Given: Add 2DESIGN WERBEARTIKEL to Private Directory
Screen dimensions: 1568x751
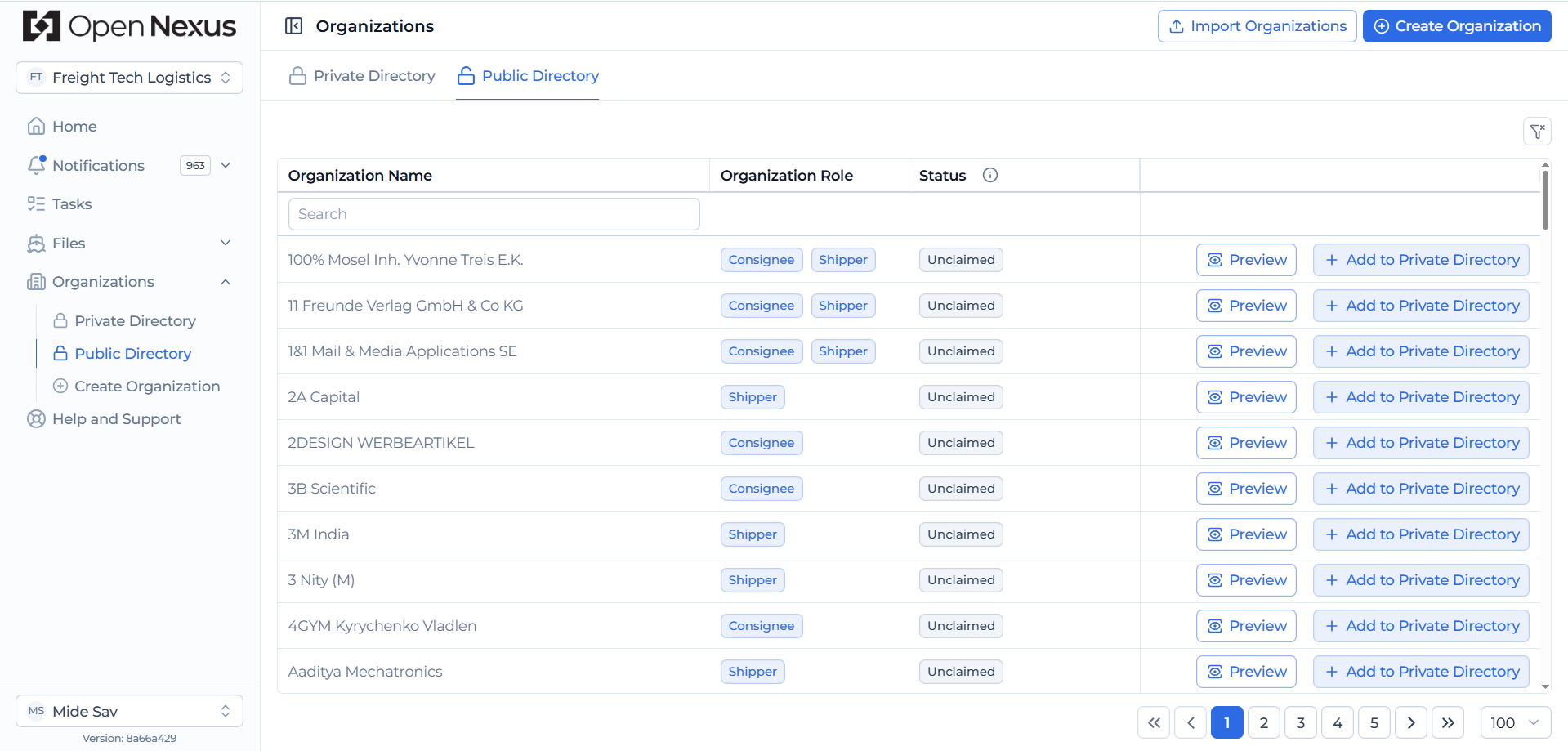Looking at the screenshot, I should coord(1421,443).
